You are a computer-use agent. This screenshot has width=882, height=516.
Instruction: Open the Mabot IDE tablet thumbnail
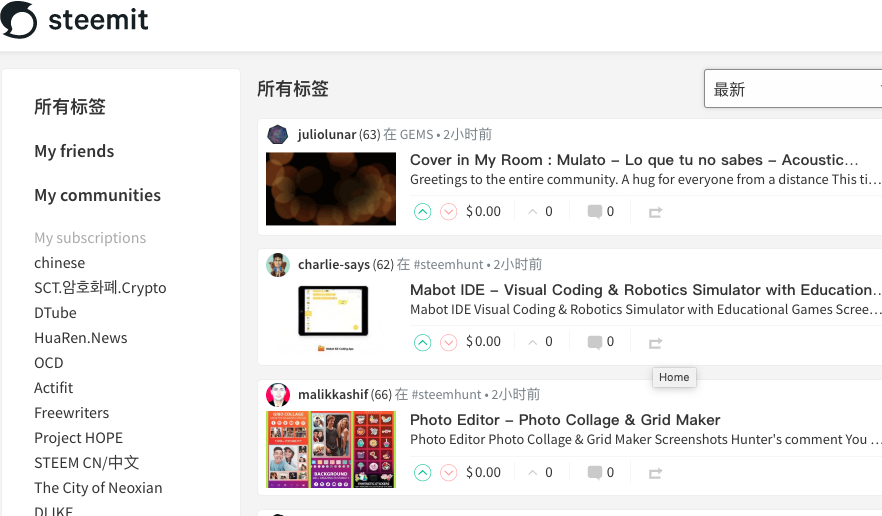(331, 318)
